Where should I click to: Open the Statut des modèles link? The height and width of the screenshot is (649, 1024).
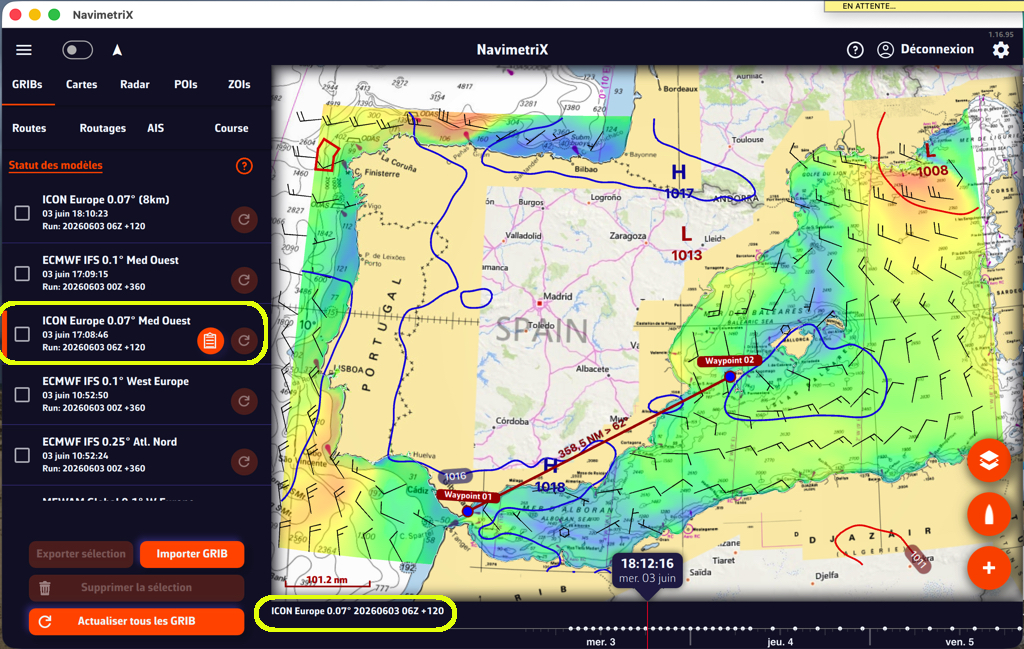[56, 165]
